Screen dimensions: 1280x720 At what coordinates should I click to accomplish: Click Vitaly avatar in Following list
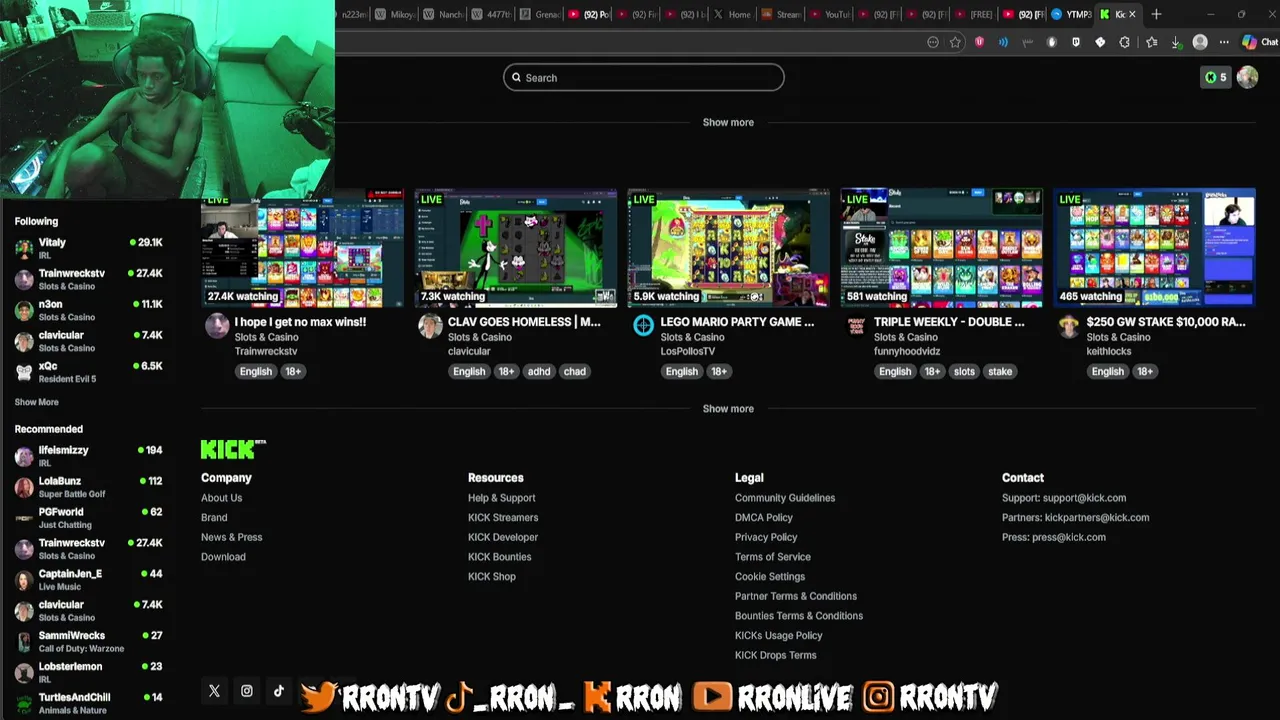click(x=24, y=249)
